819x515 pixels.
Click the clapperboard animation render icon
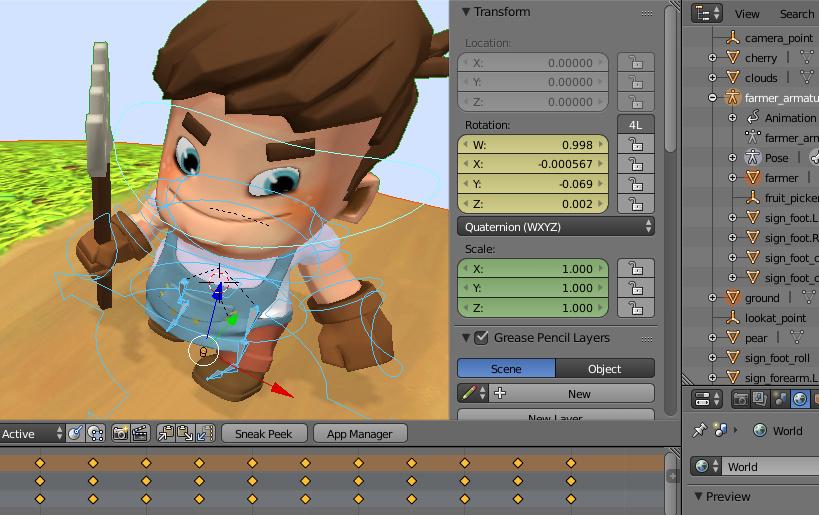140,434
